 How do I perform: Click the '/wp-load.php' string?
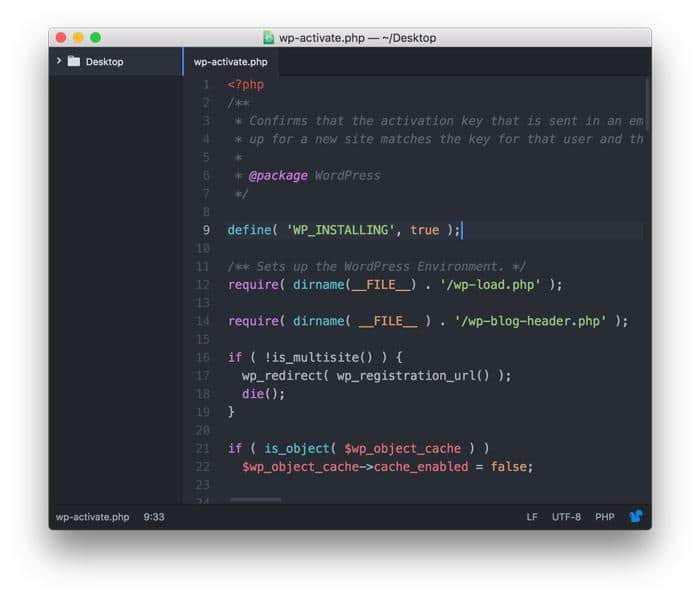pos(490,285)
